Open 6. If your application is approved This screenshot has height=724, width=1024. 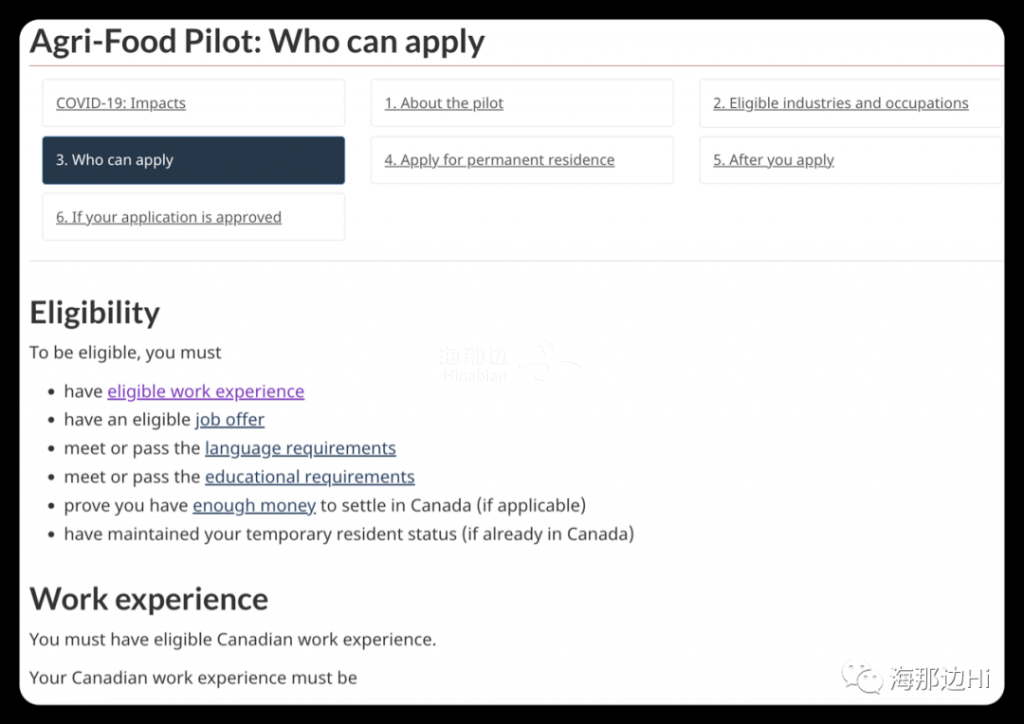[168, 217]
